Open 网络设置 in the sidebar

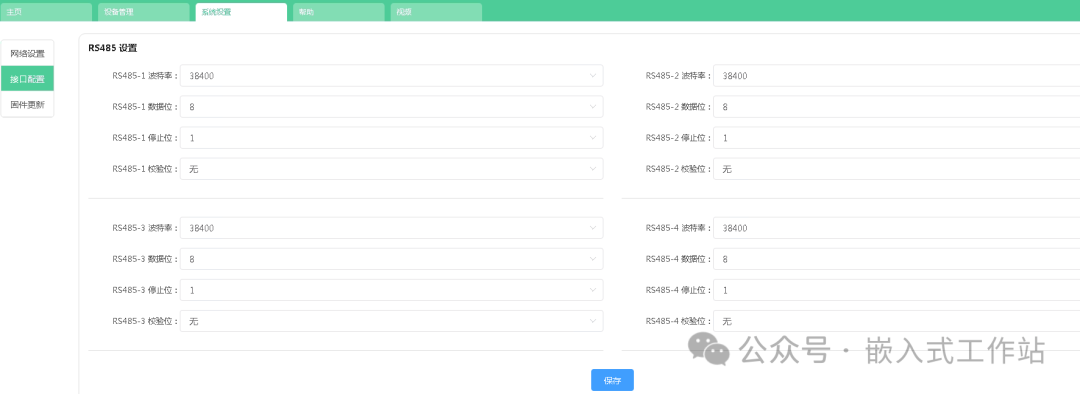28,54
